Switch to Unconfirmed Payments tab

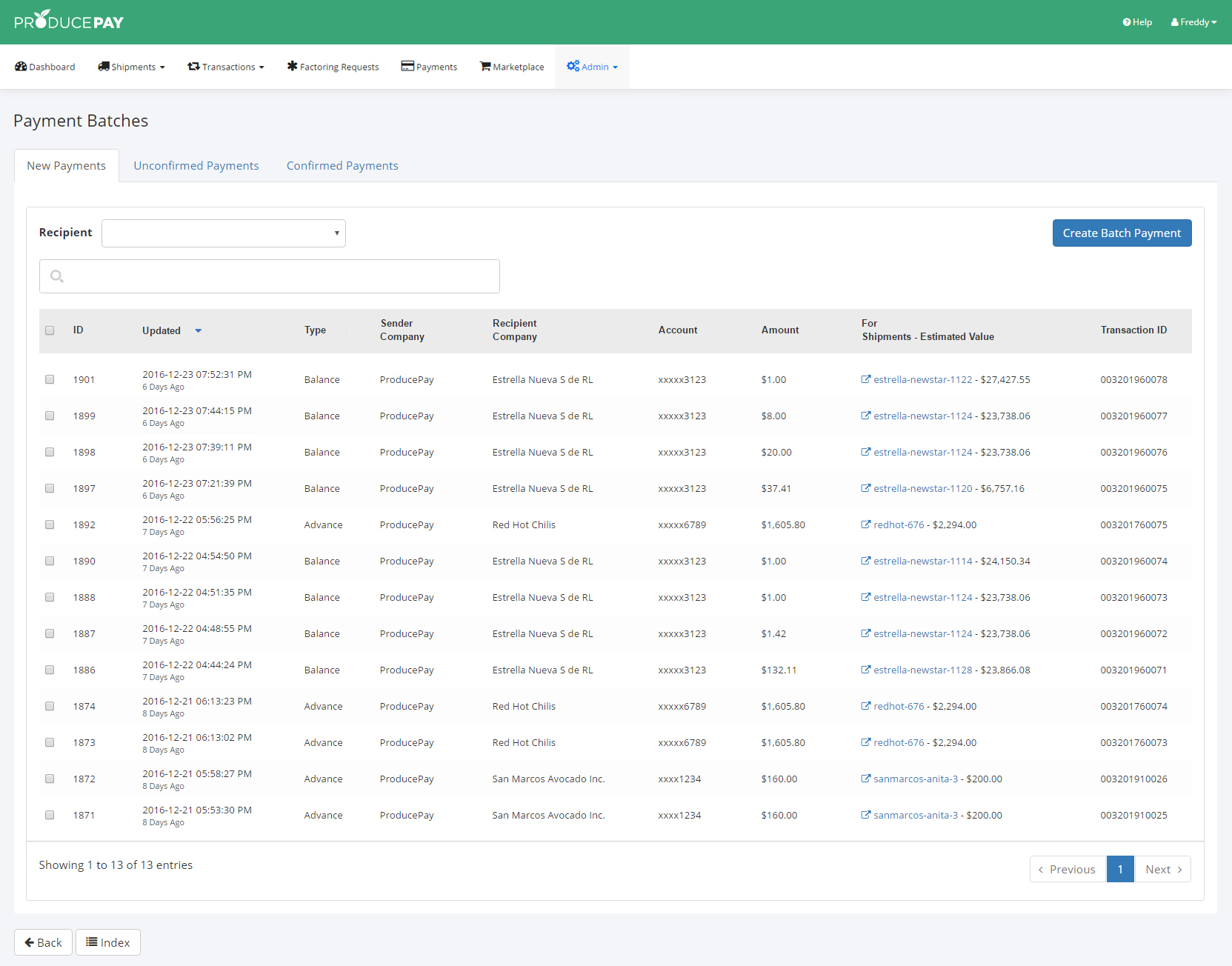click(196, 166)
